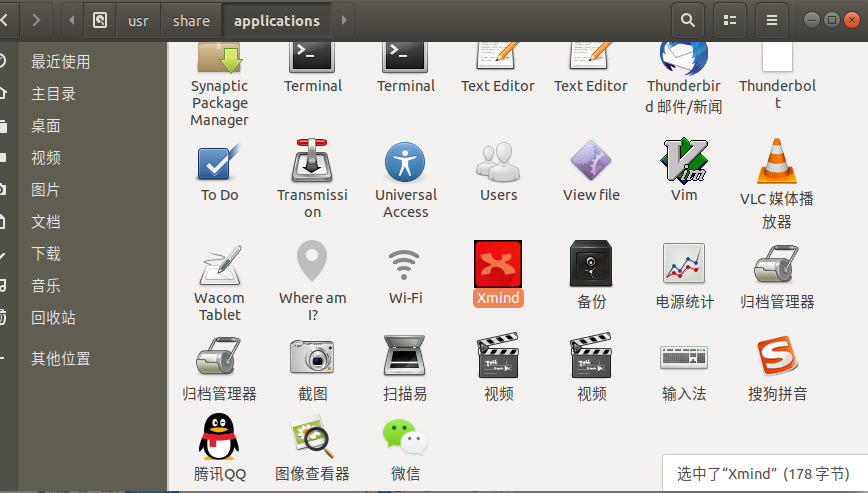Select the Vim application icon

(684, 160)
